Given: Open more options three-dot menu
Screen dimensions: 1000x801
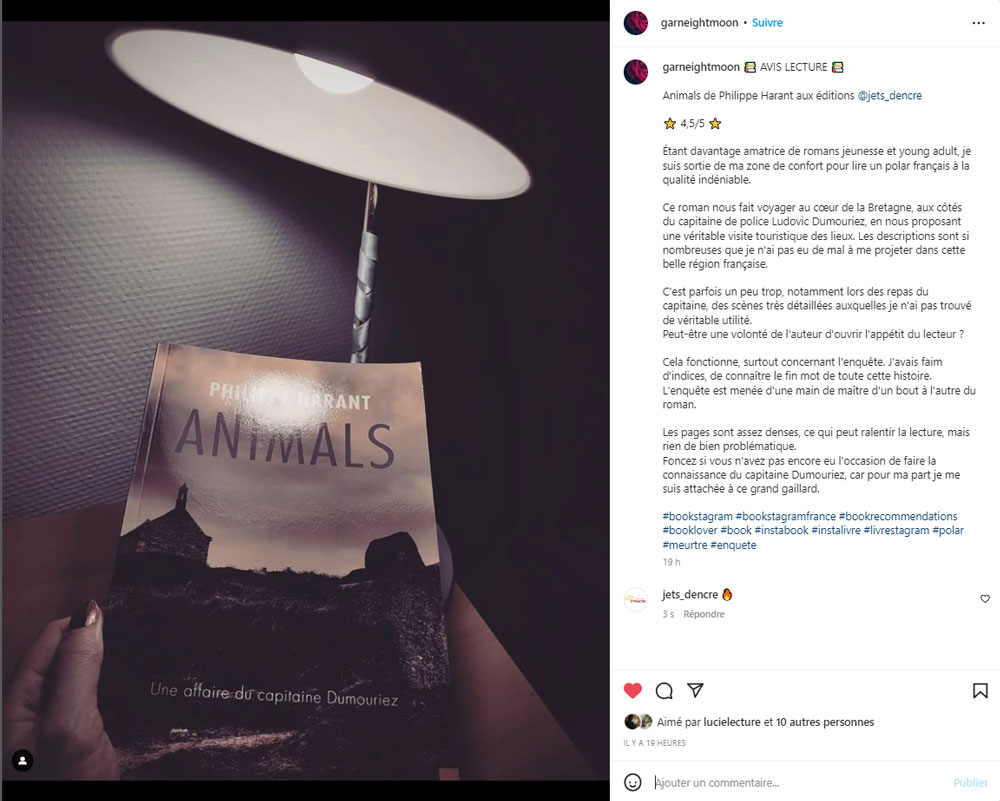Looking at the screenshot, I should (978, 23).
